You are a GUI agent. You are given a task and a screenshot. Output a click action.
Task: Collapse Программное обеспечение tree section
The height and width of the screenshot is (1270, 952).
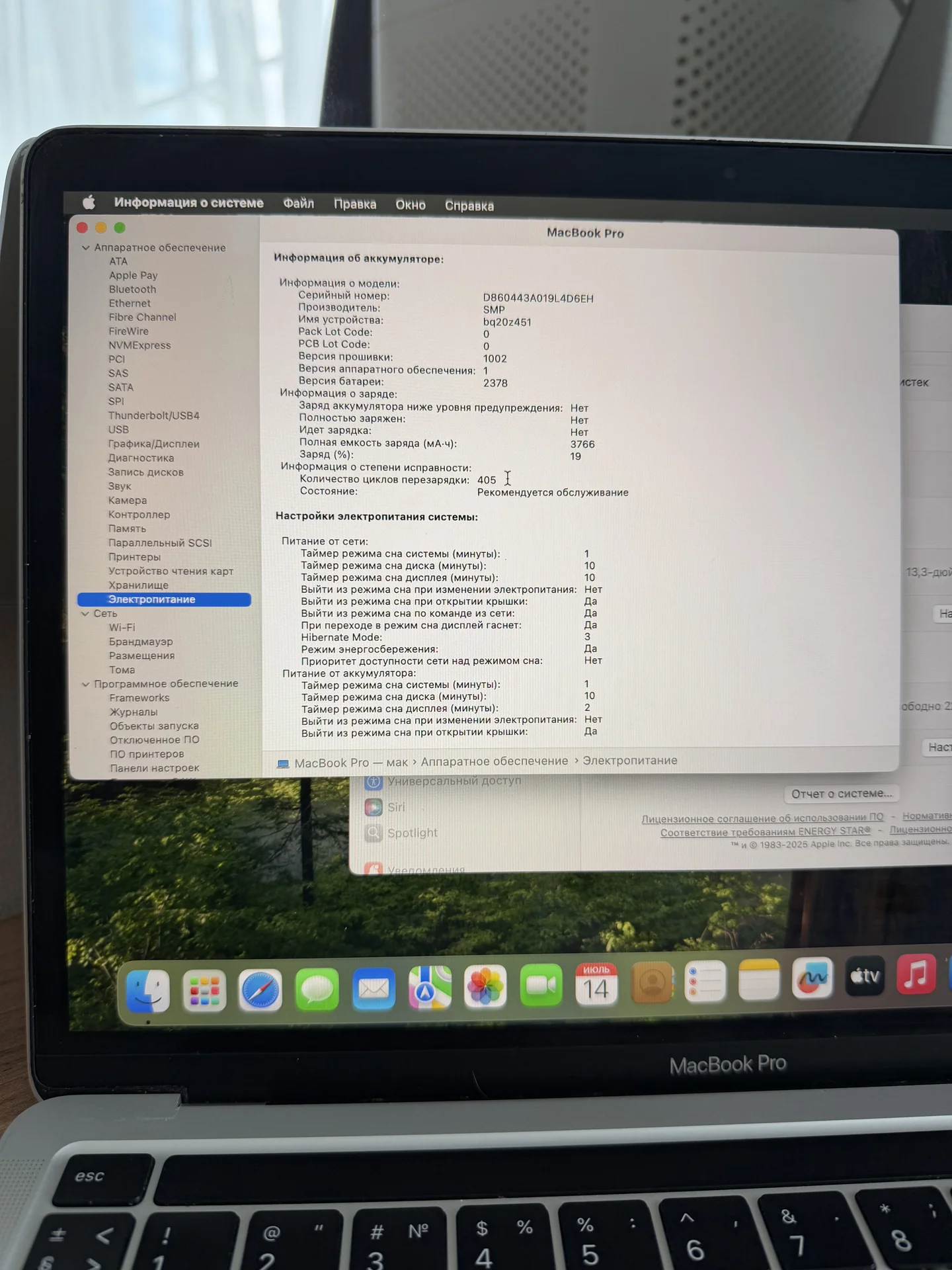[85, 684]
